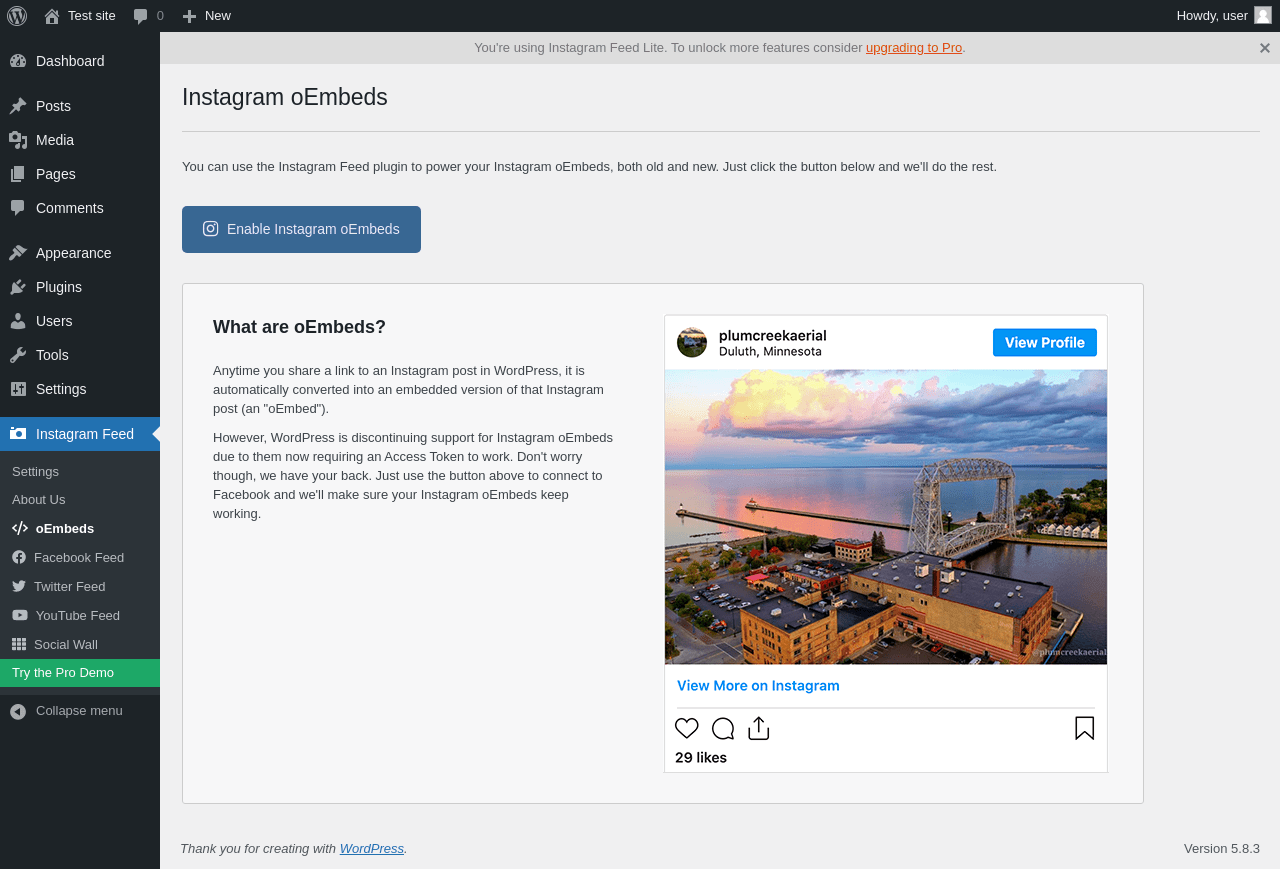Image resolution: width=1280 pixels, height=869 pixels.
Task: Click the bookmark icon on Instagram preview
Action: tap(1085, 728)
